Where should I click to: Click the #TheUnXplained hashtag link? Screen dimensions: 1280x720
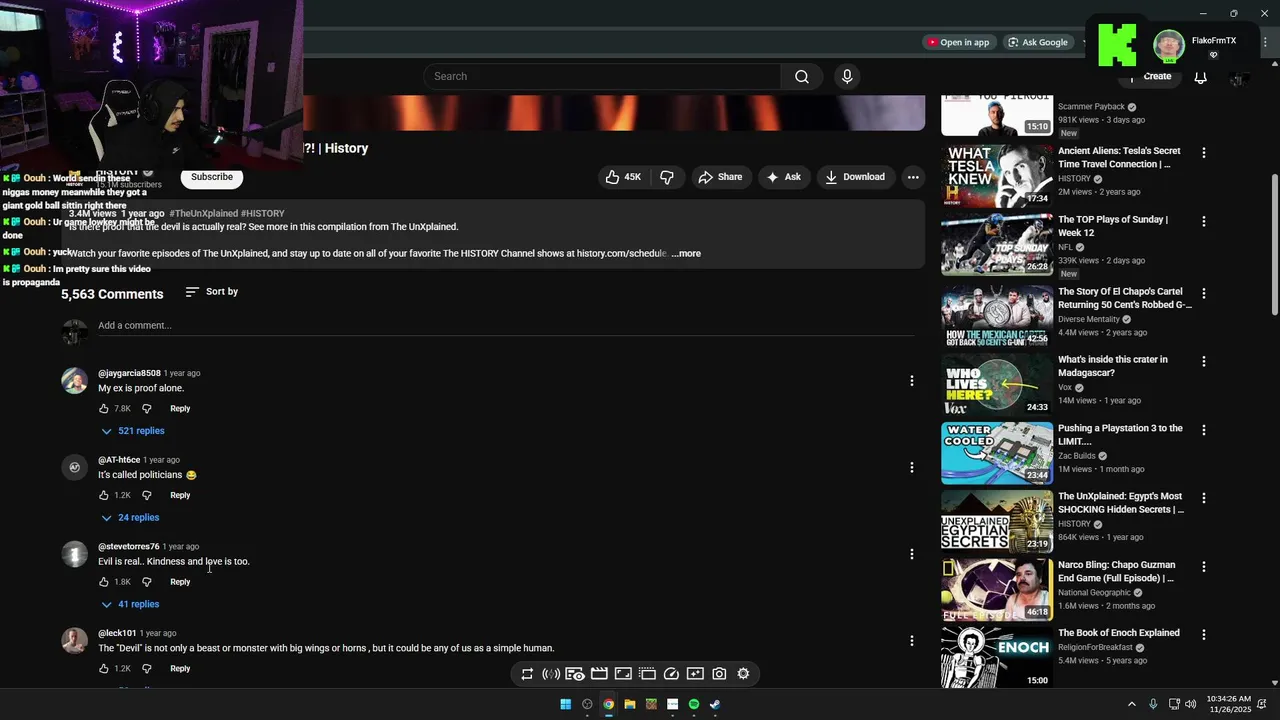point(203,214)
